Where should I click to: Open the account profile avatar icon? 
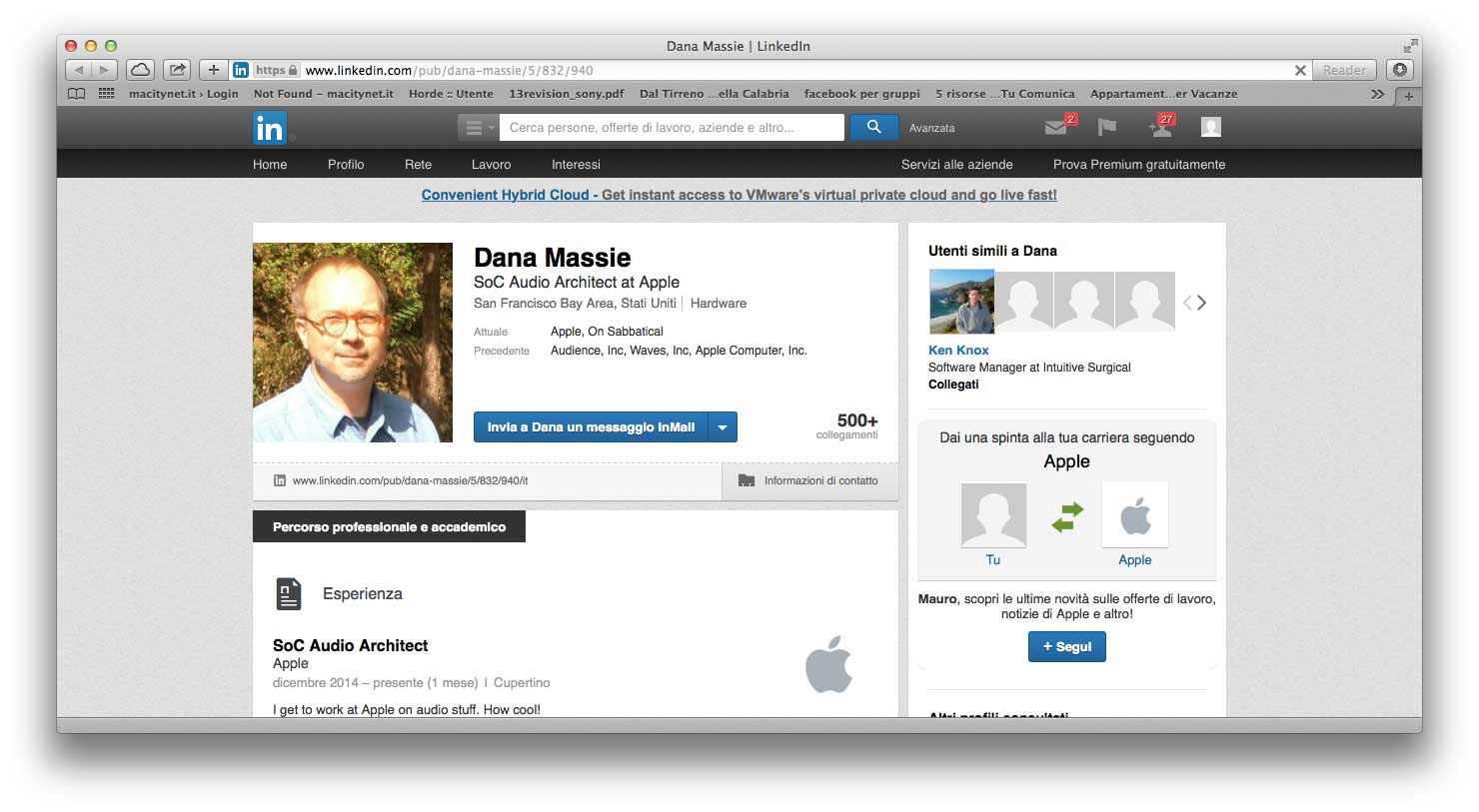point(1211,127)
